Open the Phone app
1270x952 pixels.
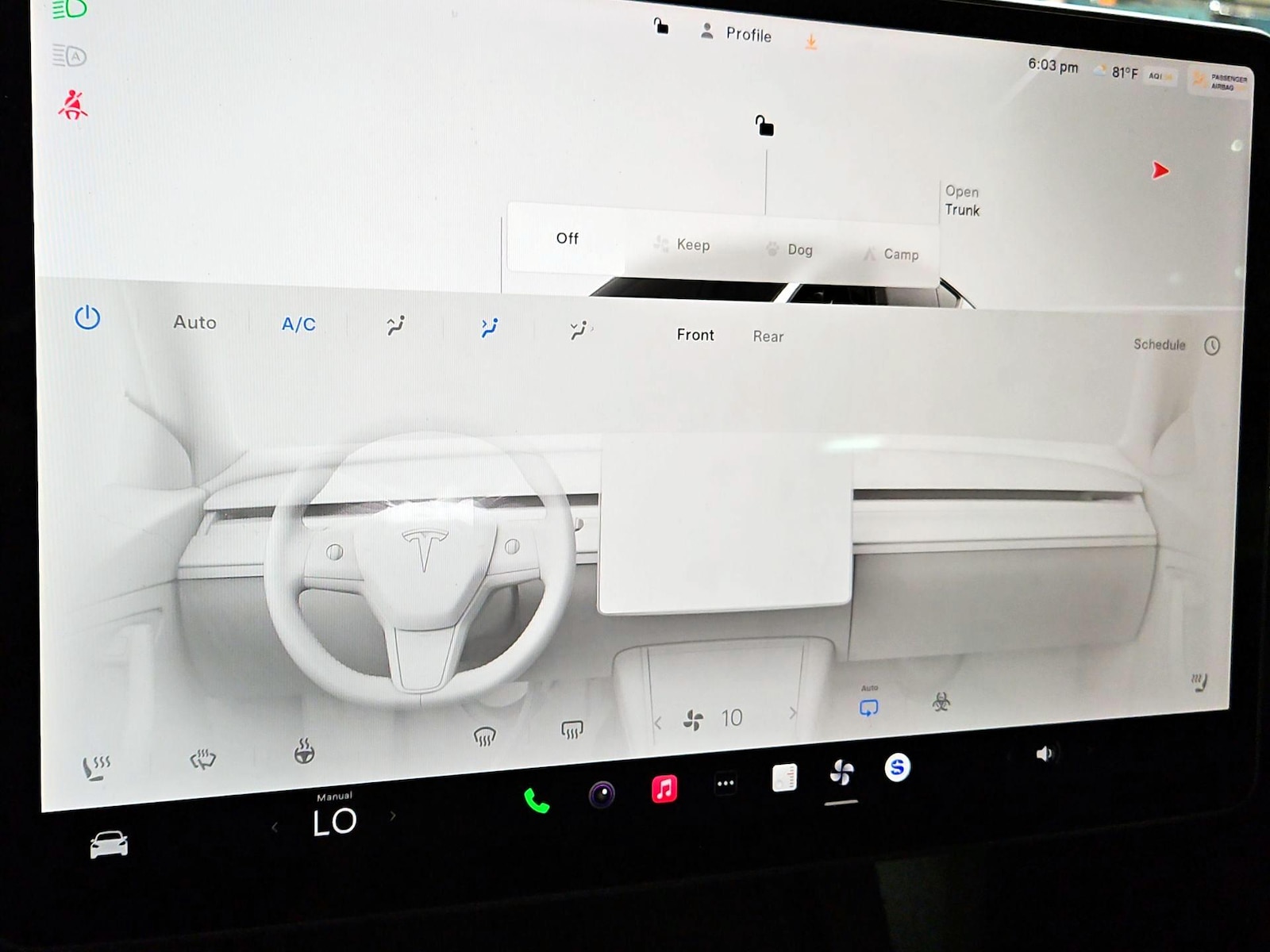(537, 801)
